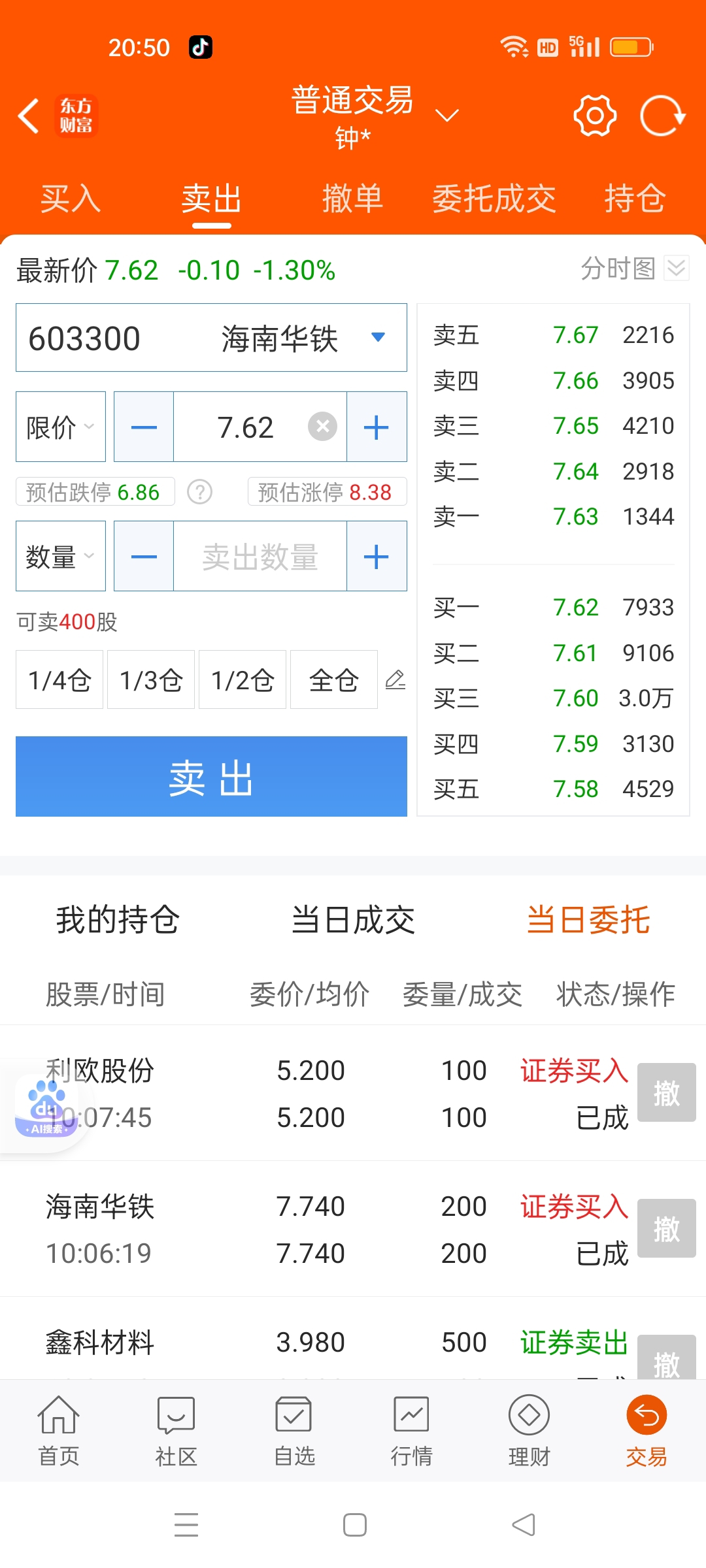Select 预估涨停 8.38 price
The width and height of the screenshot is (706, 1568).
(327, 491)
